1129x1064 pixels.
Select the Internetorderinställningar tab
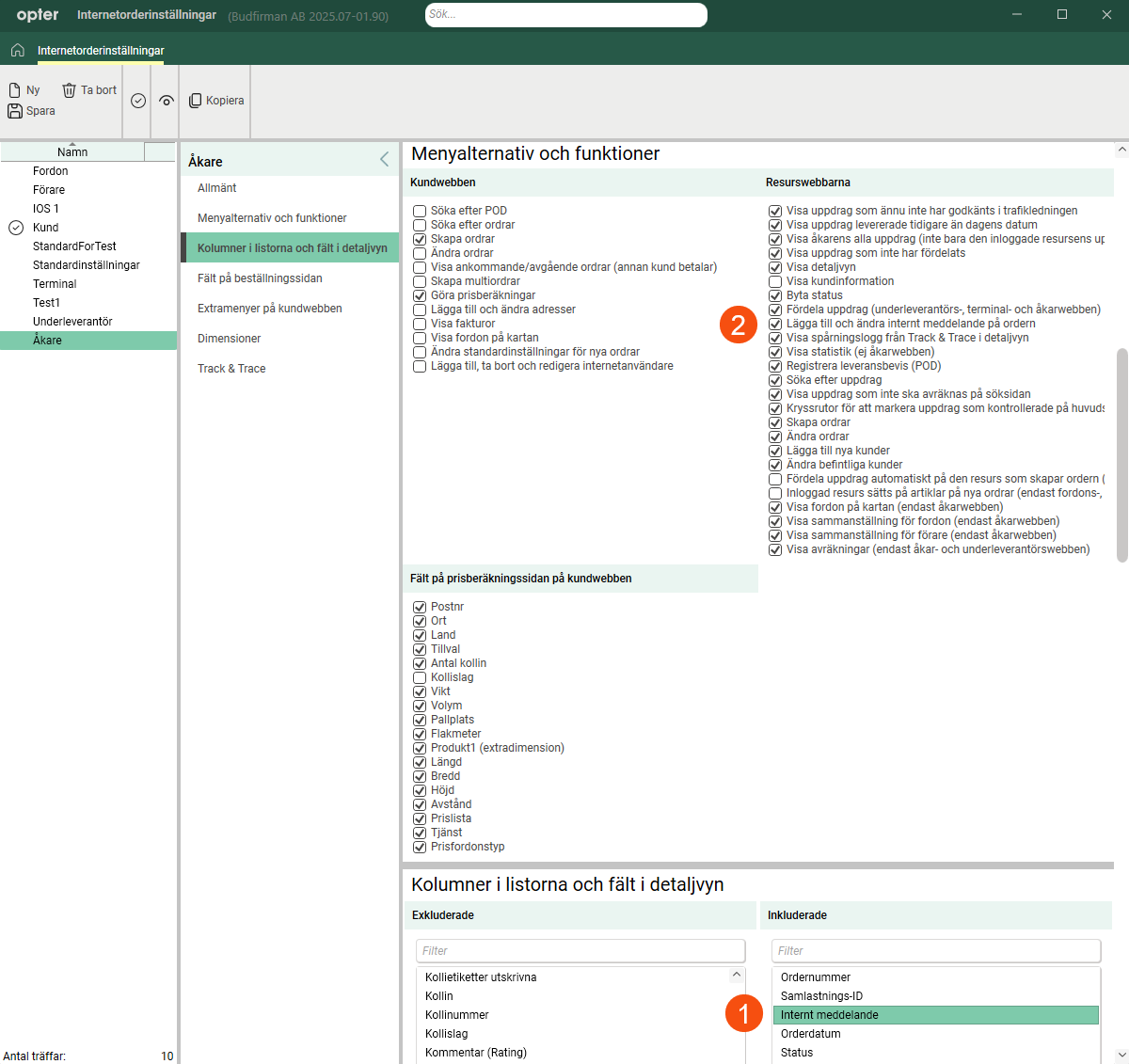coord(101,51)
